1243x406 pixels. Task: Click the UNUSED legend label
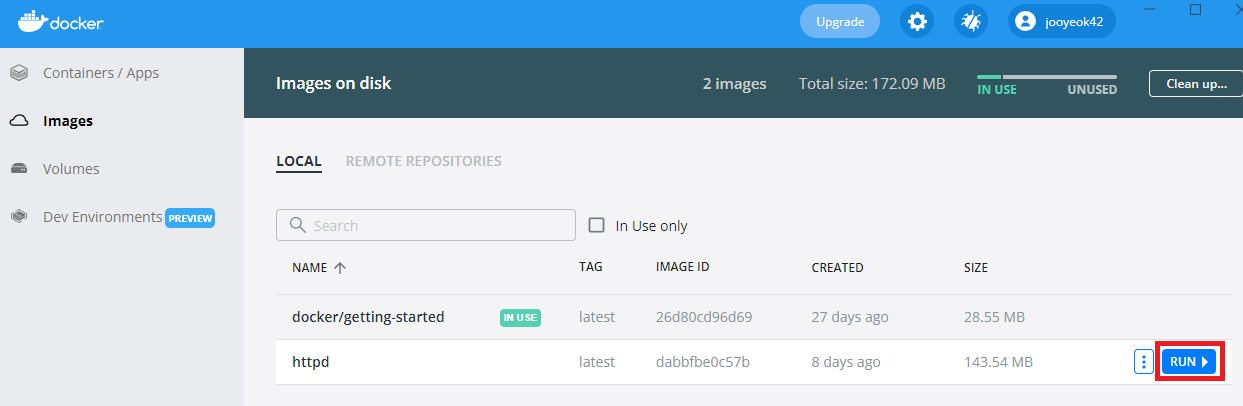pyautogui.click(x=1092, y=90)
